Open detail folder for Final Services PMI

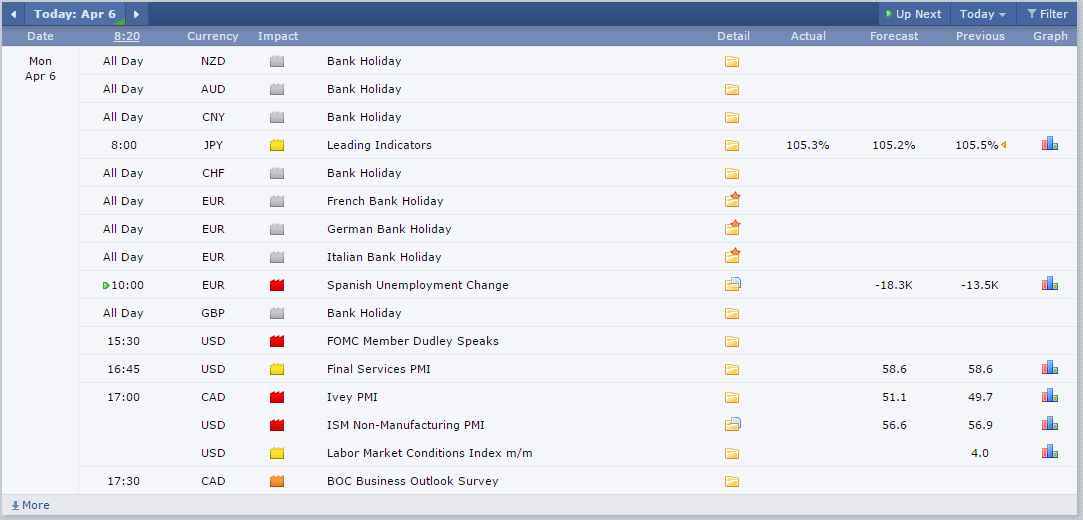(x=732, y=369)
